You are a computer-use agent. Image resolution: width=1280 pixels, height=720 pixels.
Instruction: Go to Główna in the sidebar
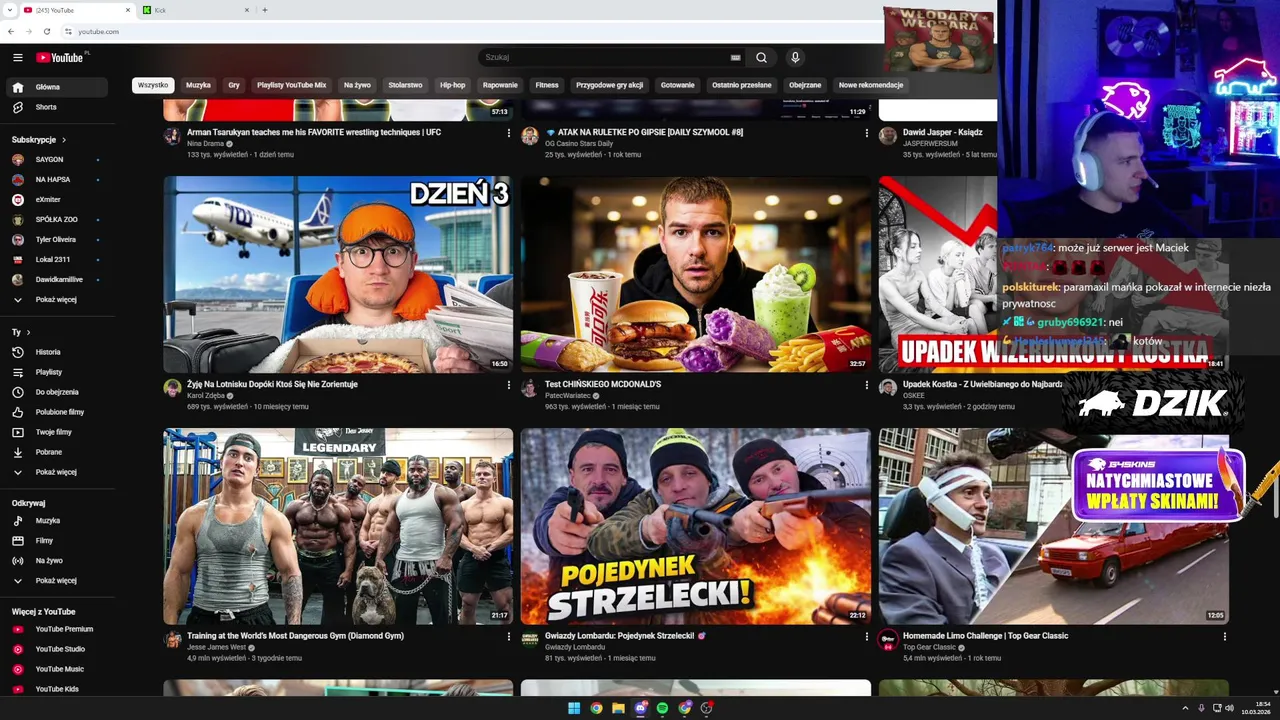59,87
